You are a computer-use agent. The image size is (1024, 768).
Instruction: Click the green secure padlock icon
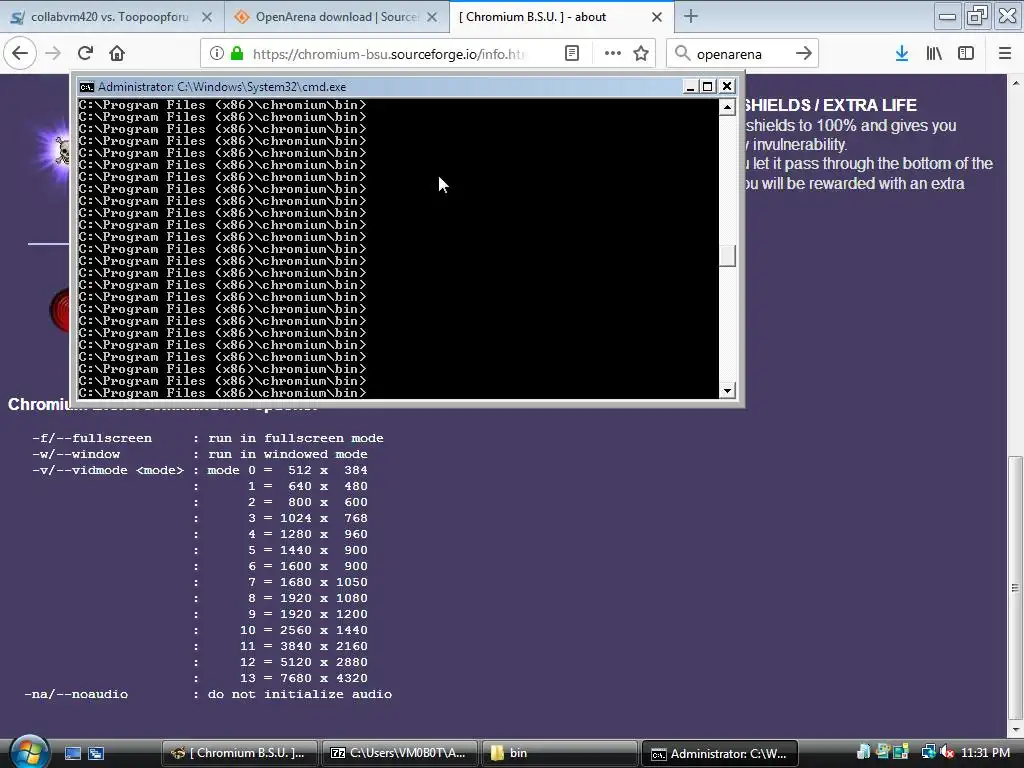[237, 54]
